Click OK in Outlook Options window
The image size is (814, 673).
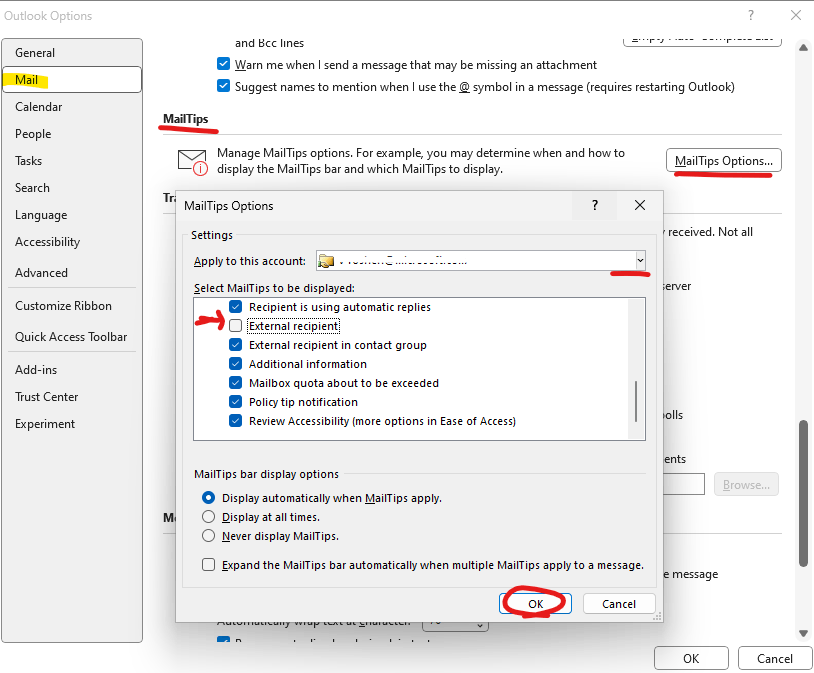pos(691,658)
